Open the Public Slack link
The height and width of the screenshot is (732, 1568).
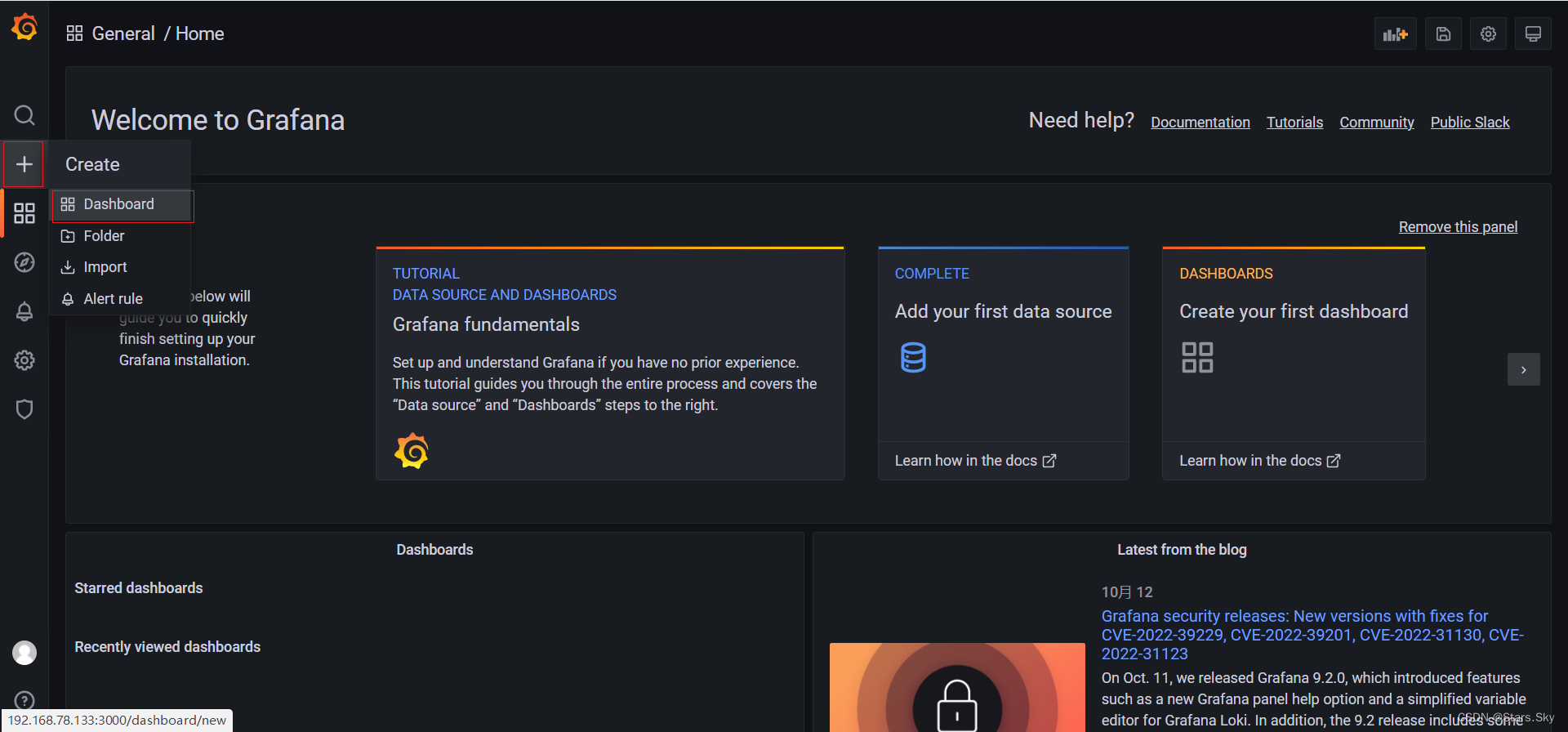pyautogui.click(x=1469, y=123)
